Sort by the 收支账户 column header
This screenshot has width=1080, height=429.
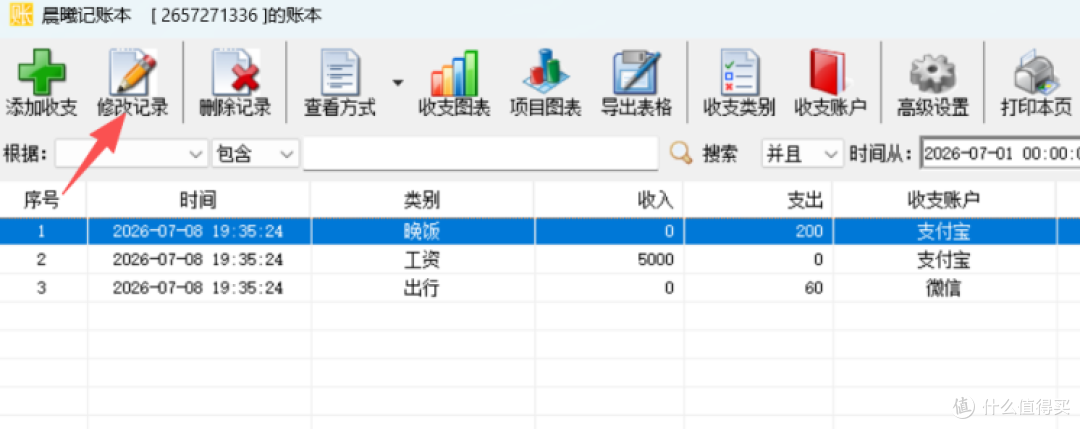944,200
